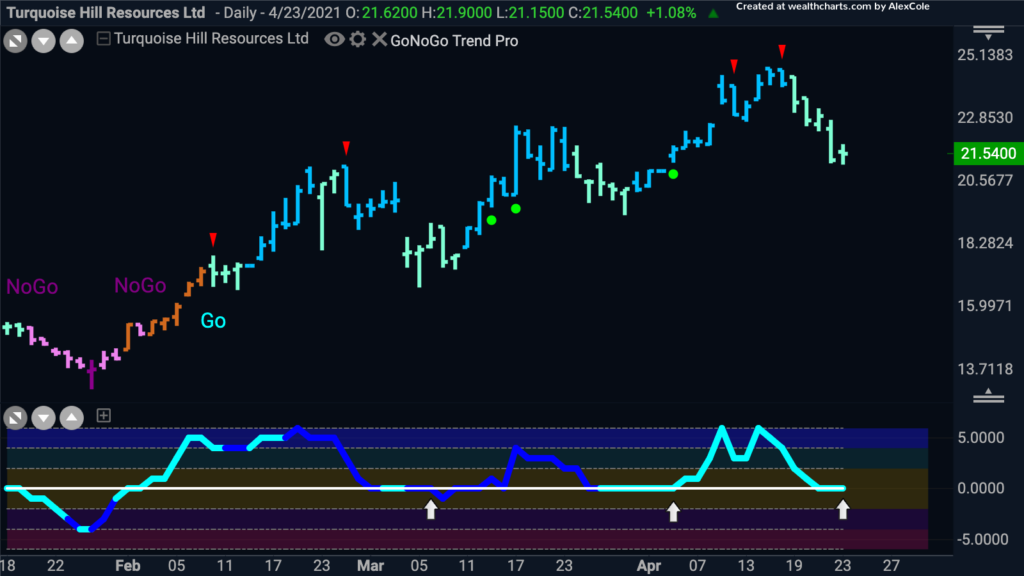Click the 15.9971 price axis label

click(x=985, y=306)
